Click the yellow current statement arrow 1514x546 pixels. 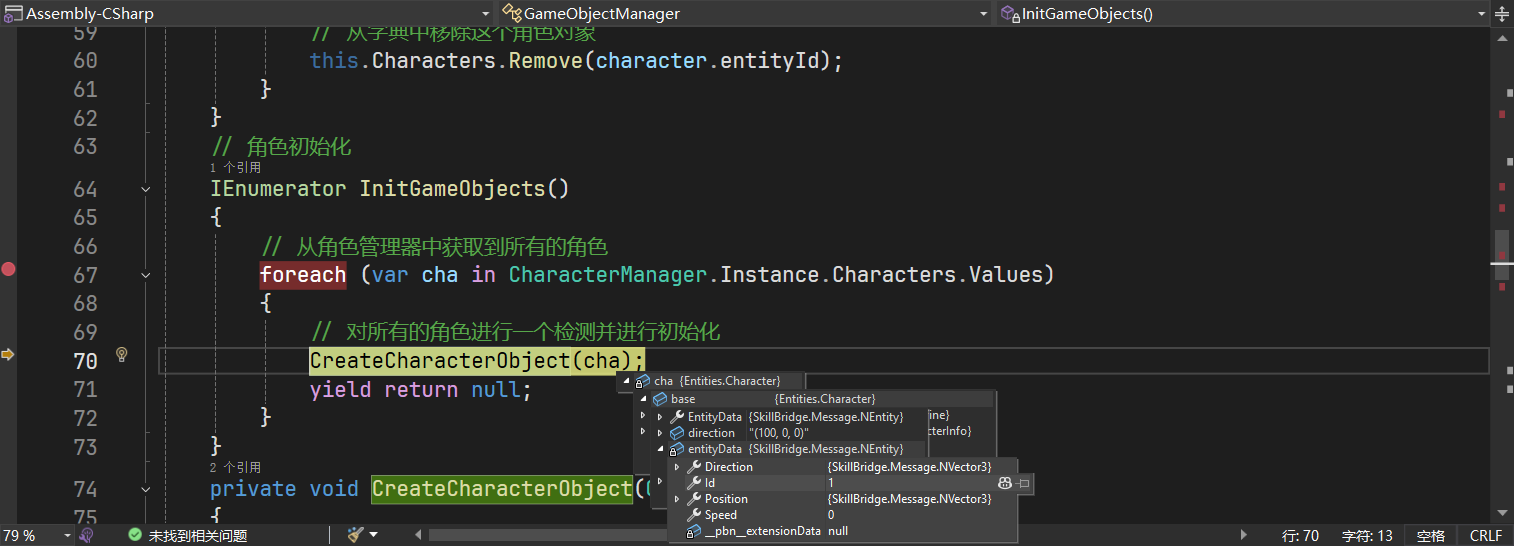click(x=8, y=355)
